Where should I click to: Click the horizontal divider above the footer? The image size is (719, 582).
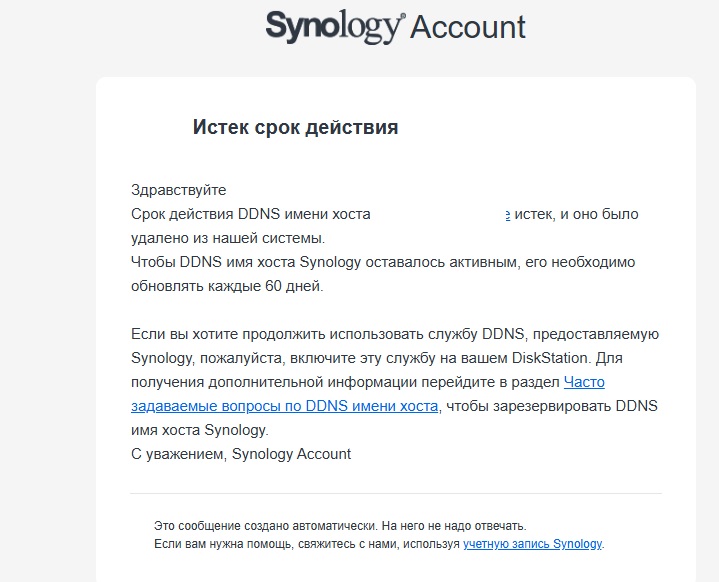click(395, 493)
